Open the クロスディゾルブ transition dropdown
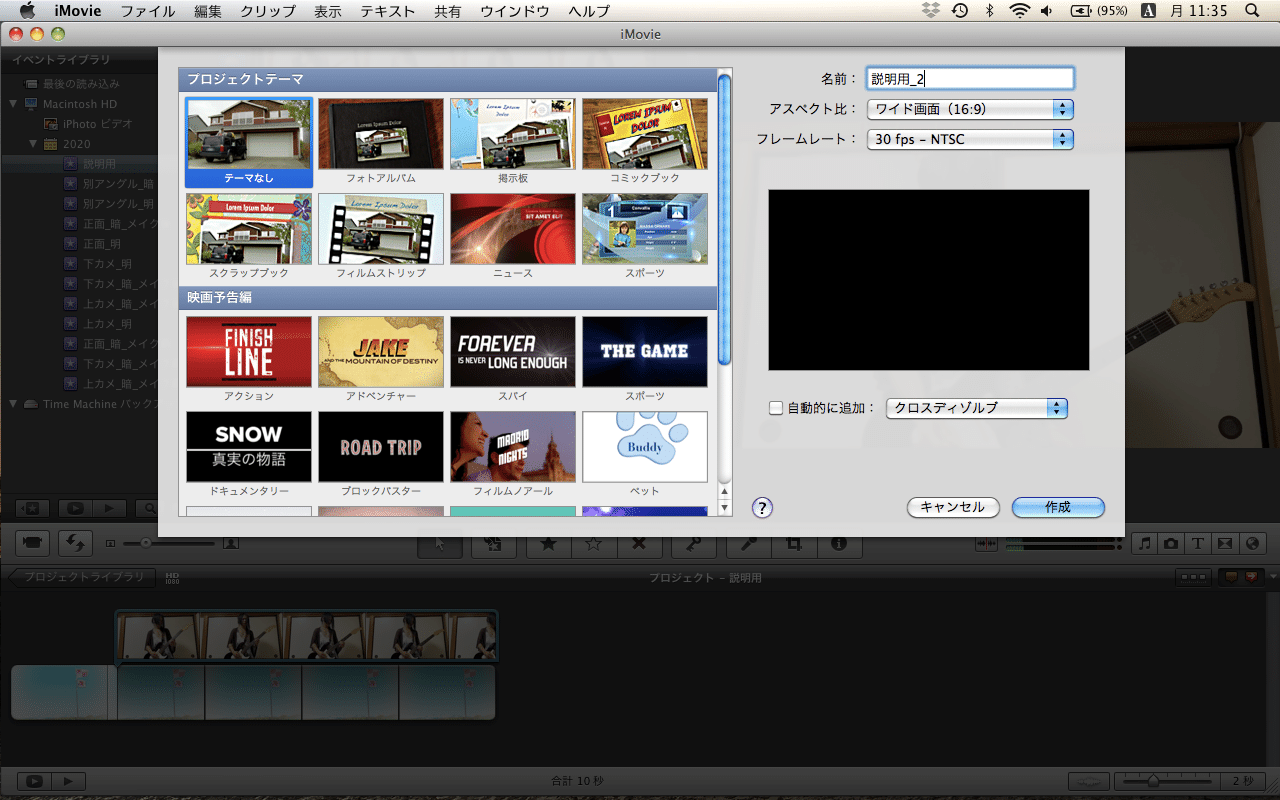The image size is (1280, 800). (x=977, y=408)
